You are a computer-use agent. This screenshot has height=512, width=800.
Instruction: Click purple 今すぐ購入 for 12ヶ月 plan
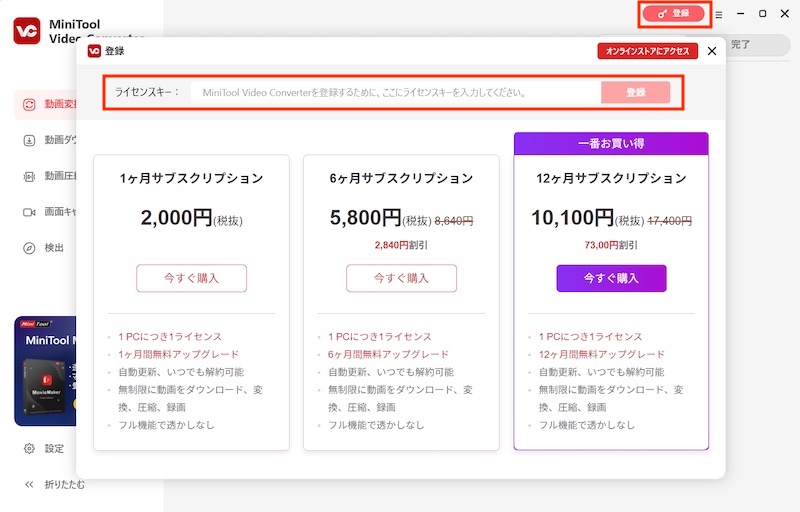[x=611, y=278]
